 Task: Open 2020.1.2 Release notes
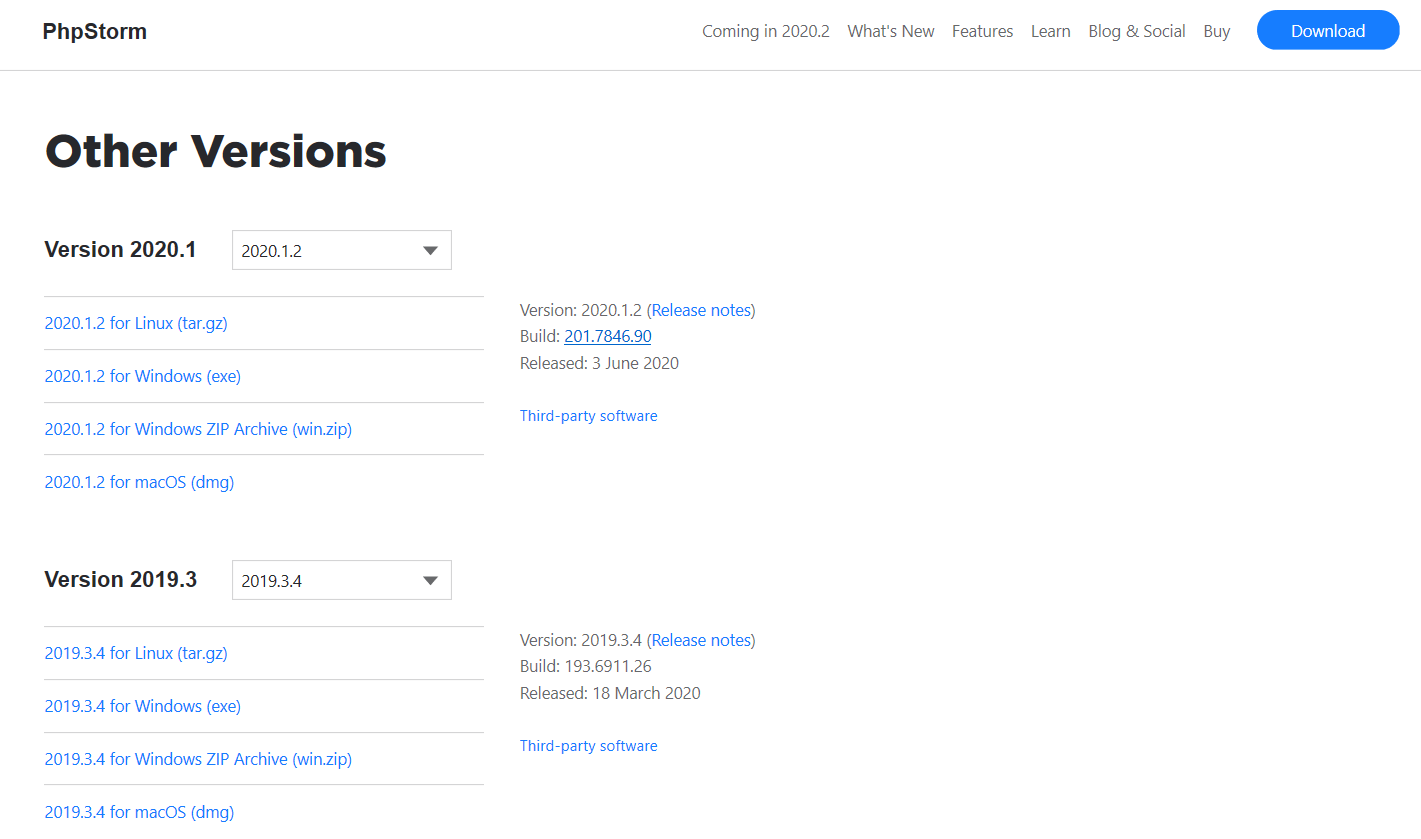click(x=701, y=310)
